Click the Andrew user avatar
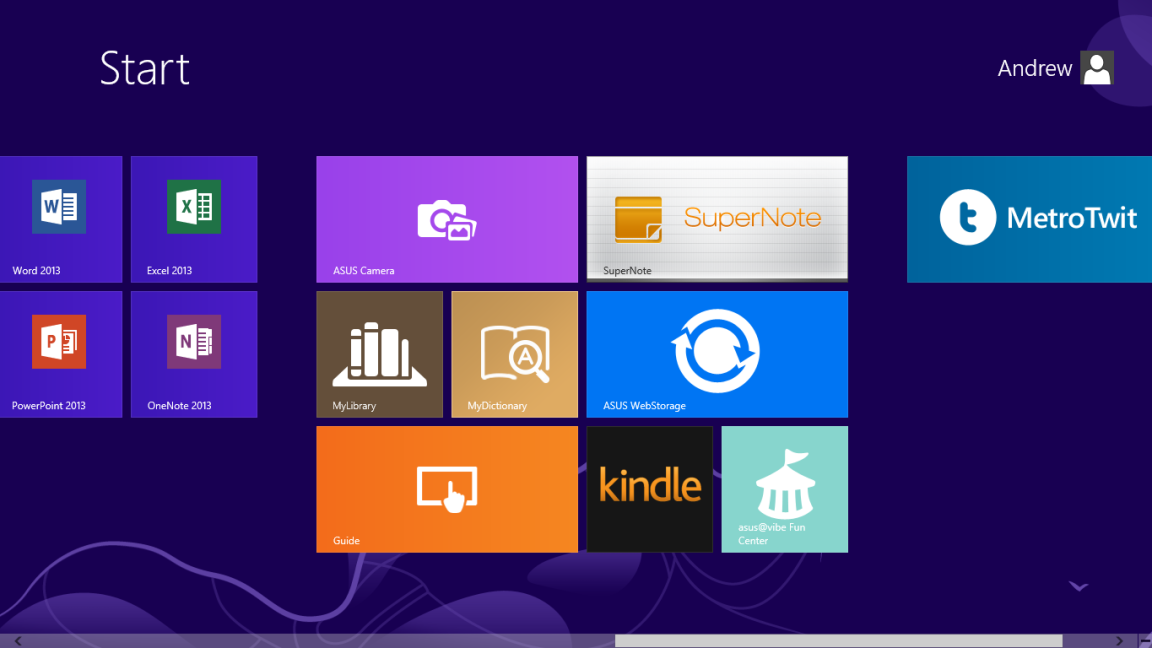 [1097, 68]
